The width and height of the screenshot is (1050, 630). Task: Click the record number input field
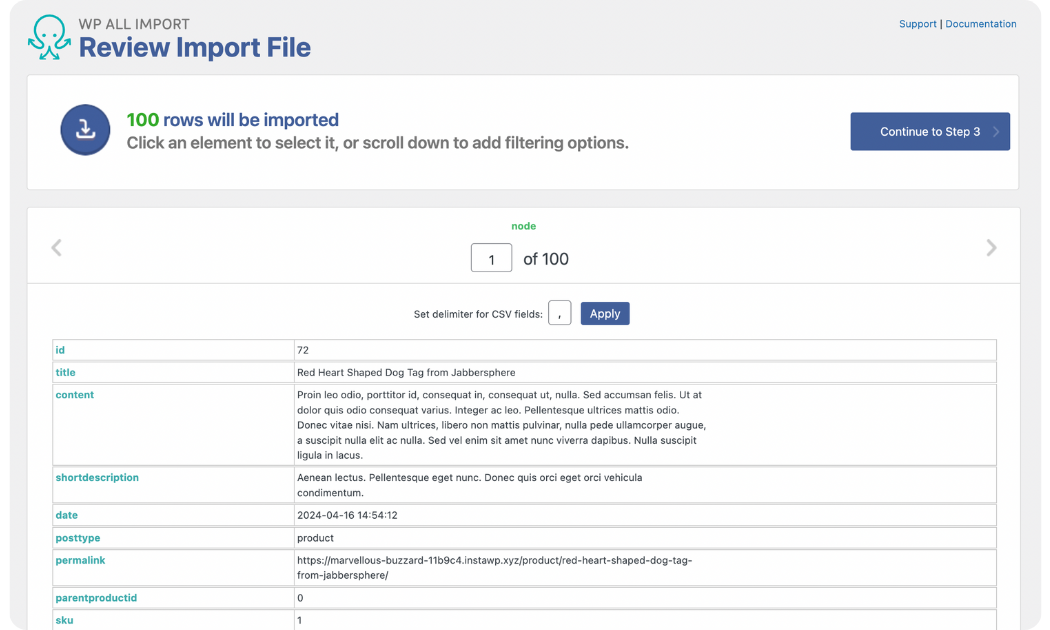[491, 259]
